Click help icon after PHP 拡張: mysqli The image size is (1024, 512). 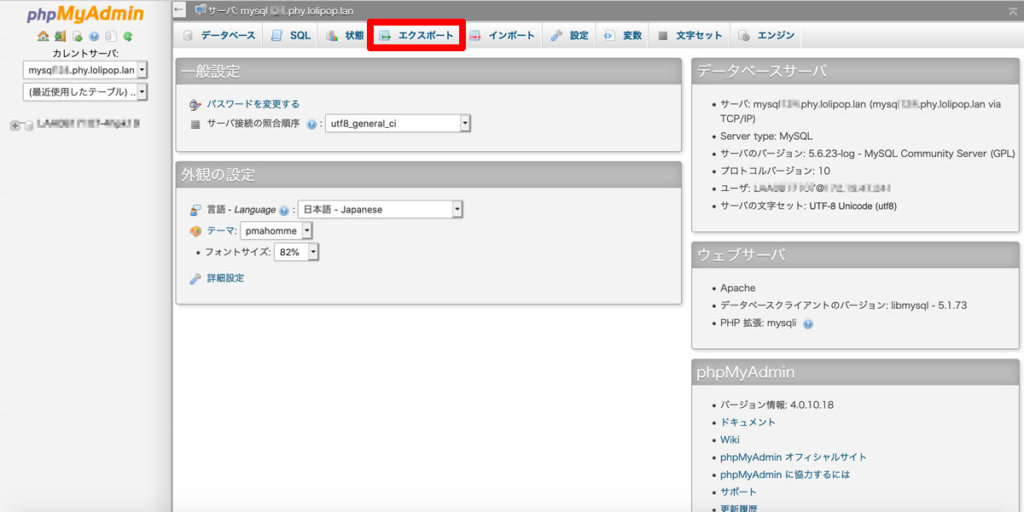click(808, 324)
